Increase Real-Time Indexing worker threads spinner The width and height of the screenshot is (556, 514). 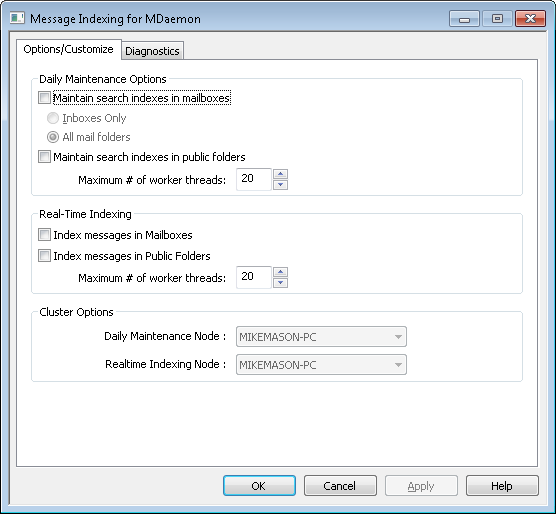[280, 272]
